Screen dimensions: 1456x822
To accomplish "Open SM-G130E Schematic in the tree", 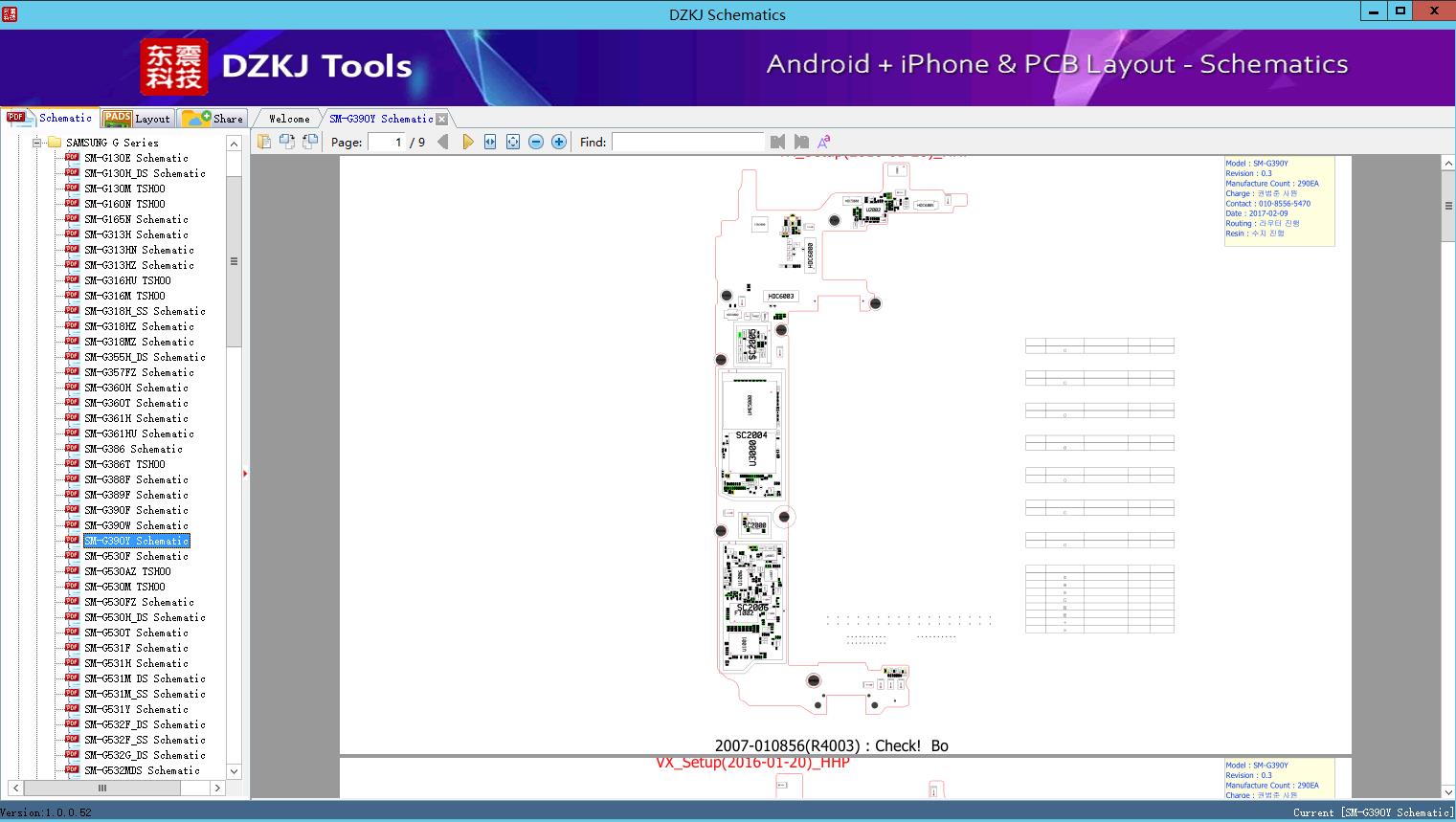I will pos(136,158).
